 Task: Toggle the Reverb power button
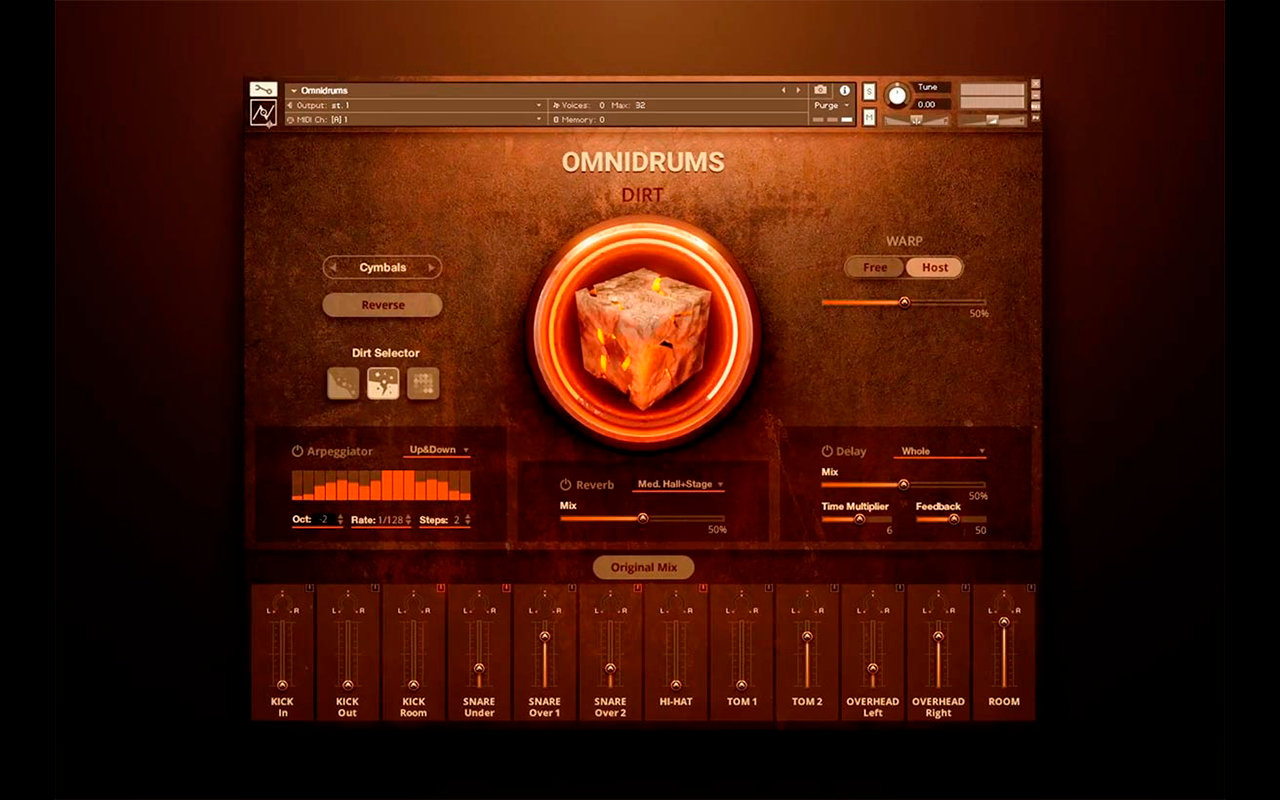(x=566, y=485)
